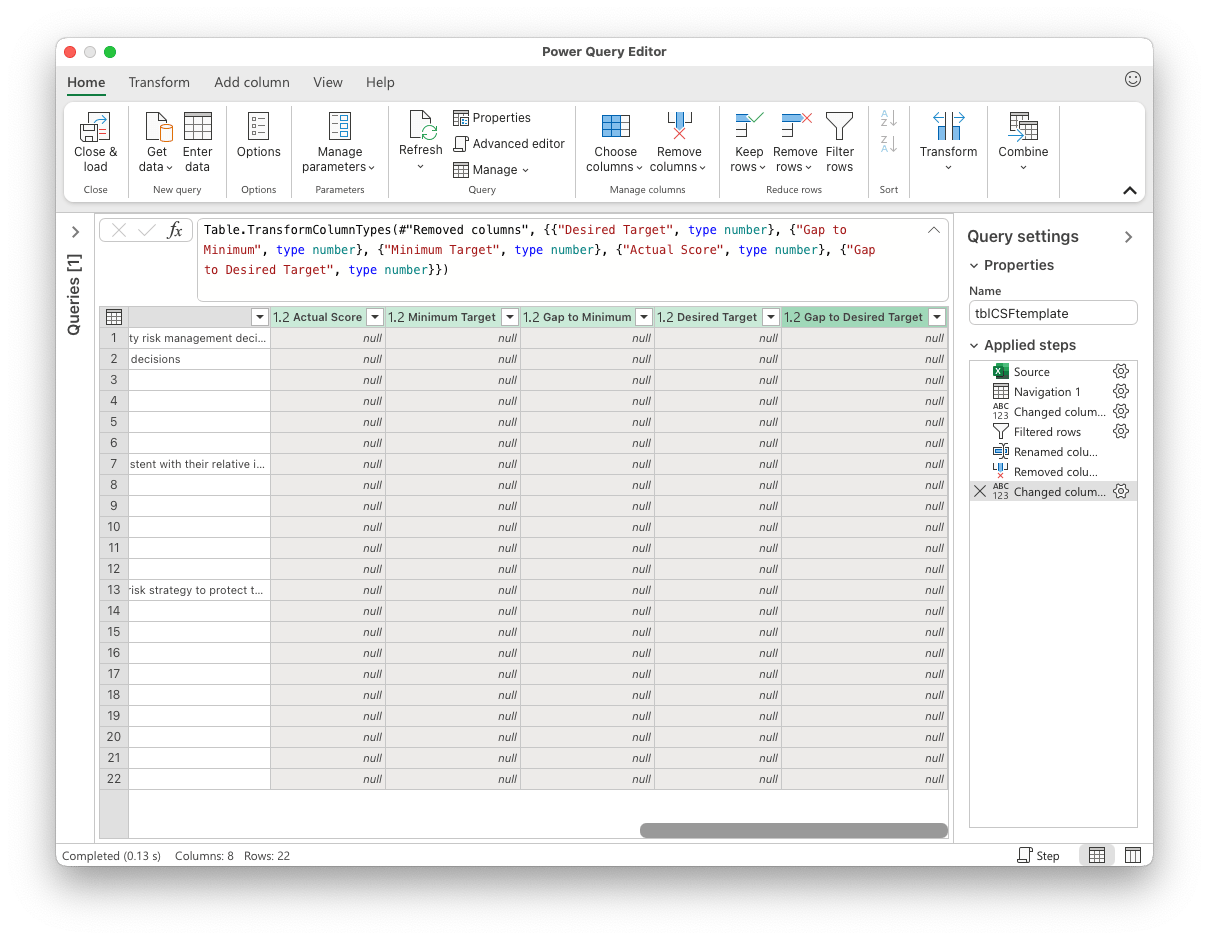
Task: Click the Refresh icon
Action: tap(421, 125)
